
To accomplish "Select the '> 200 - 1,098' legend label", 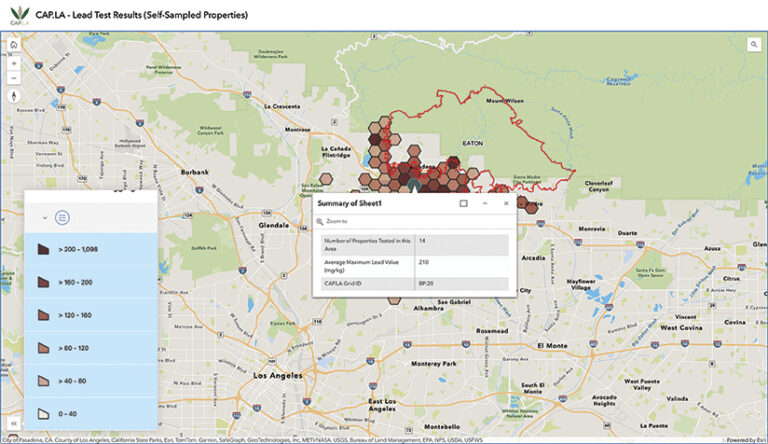I will click(78, 249).
